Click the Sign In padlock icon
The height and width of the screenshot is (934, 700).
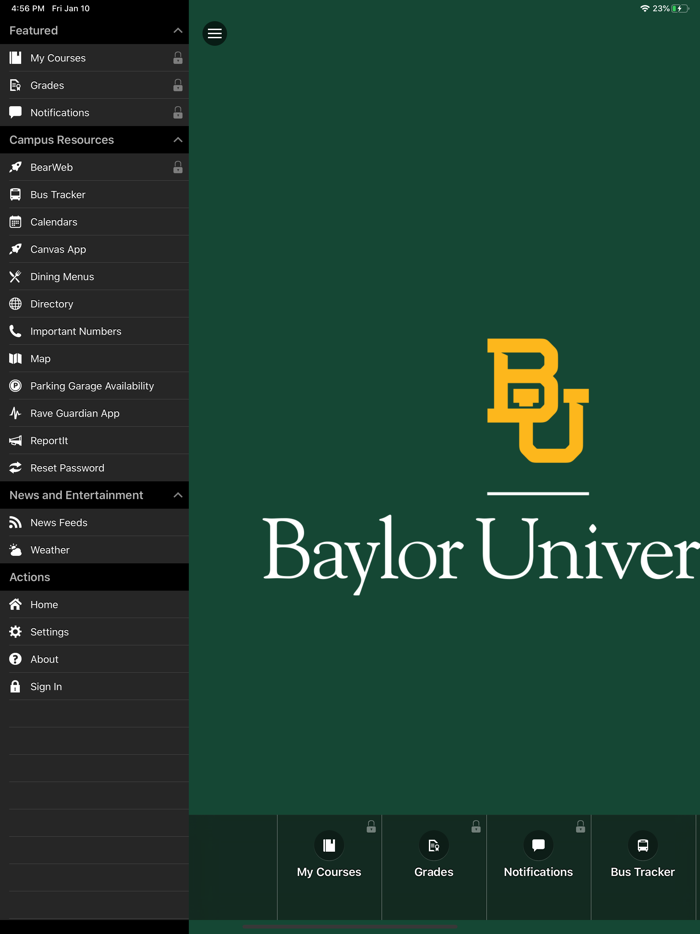click(x=15, y=687)
